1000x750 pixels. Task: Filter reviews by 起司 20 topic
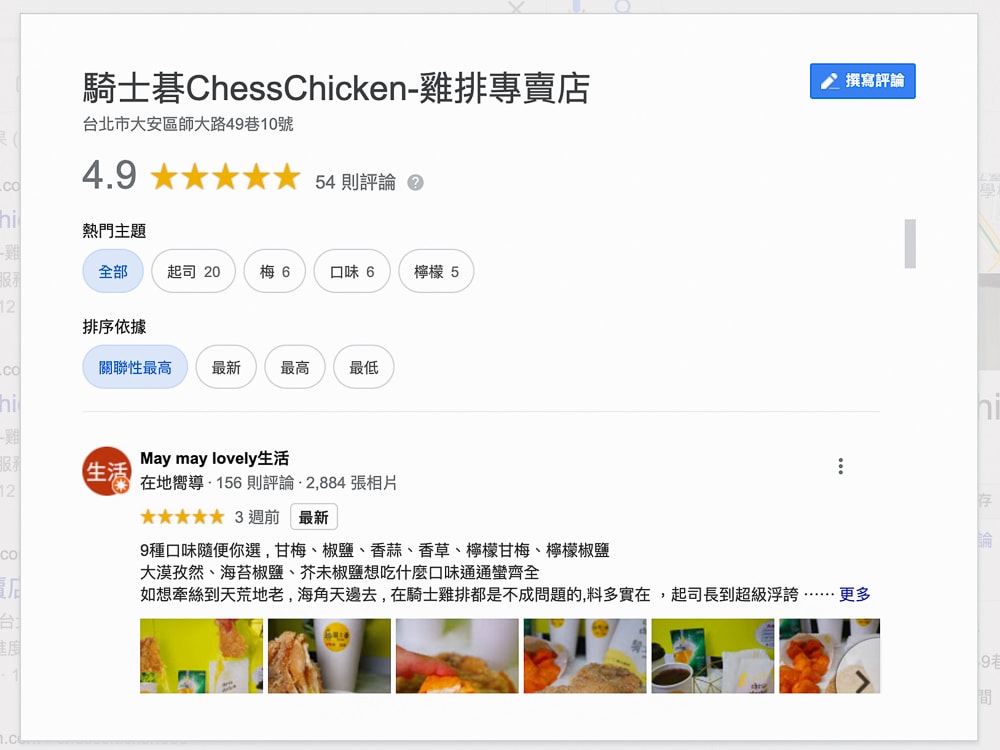click(x=193, y=271)
